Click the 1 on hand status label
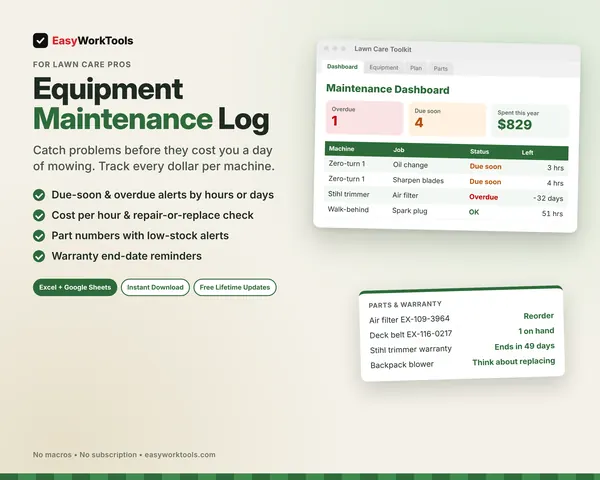The image size is (600, 480). click(536, 331)
